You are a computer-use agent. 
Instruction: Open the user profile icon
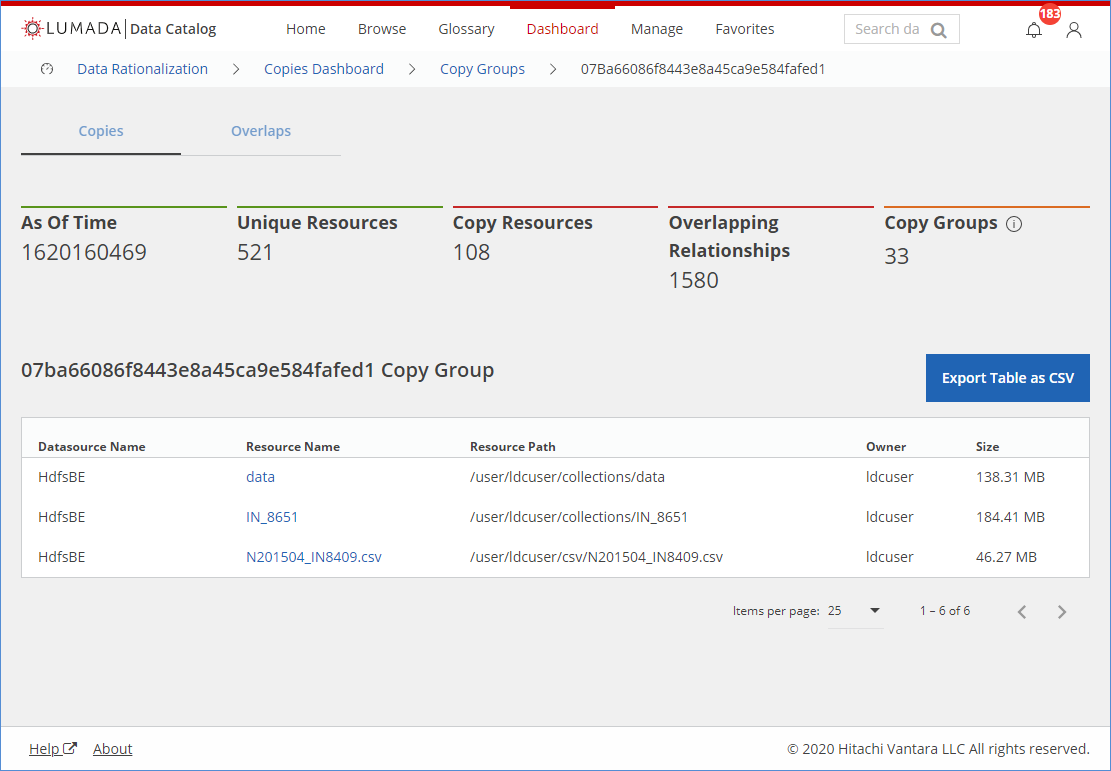1074,31
